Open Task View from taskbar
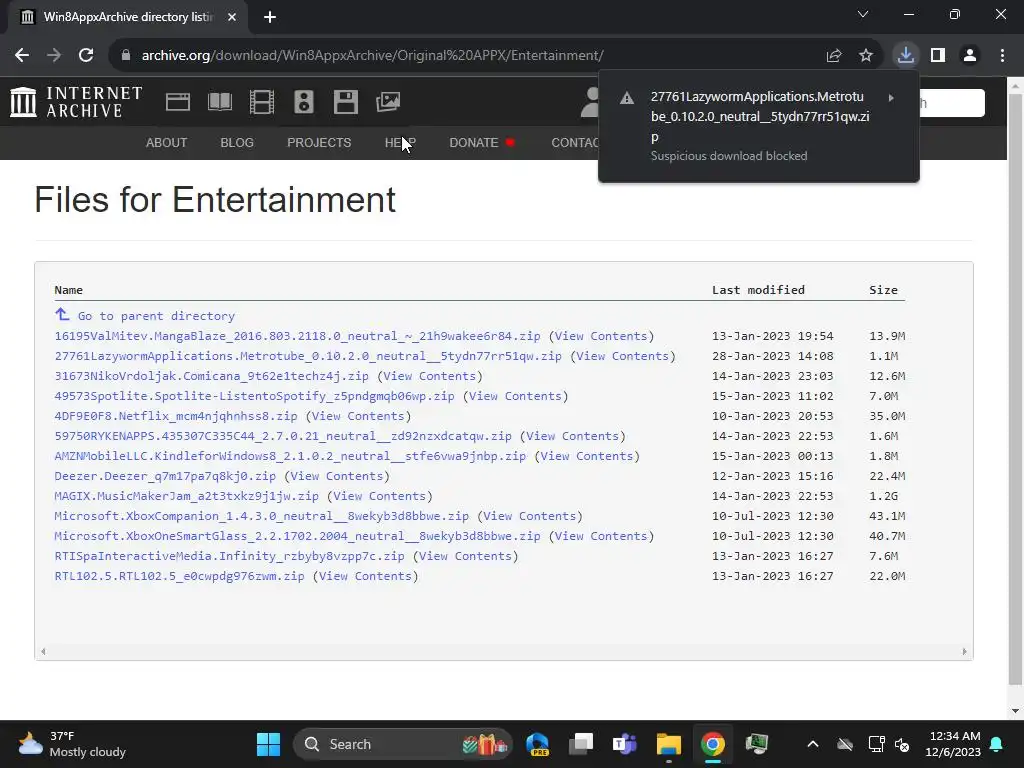 (x=581, y=744)
